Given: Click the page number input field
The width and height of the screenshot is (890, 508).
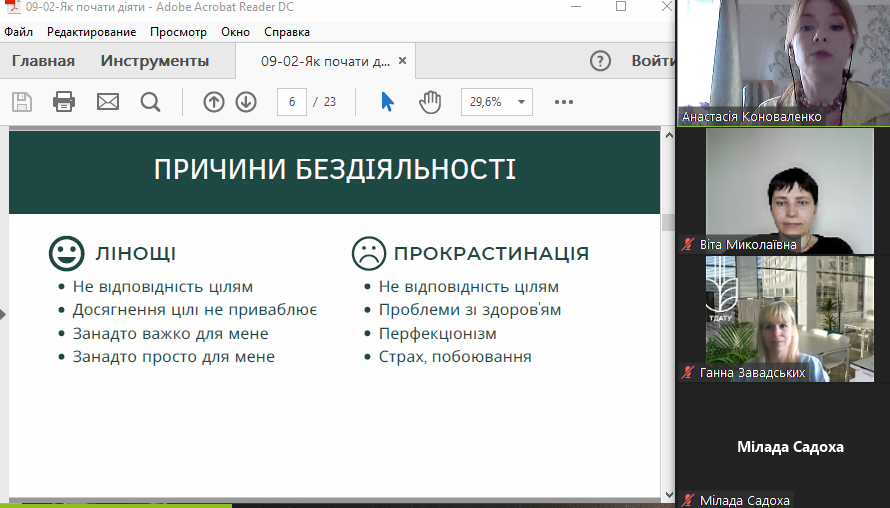Looking at the screenshot, I should 291,101.
